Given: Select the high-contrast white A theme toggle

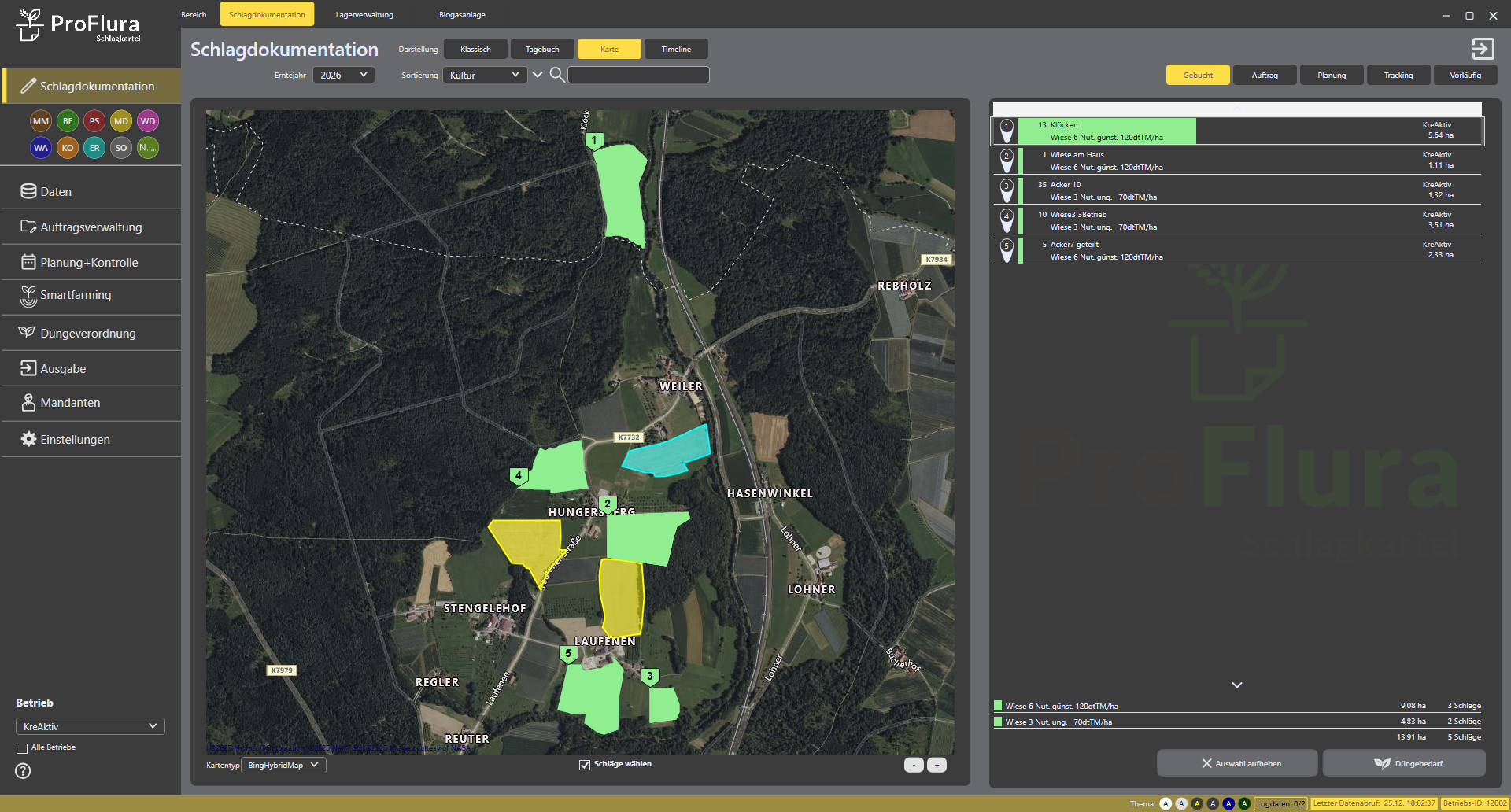Looking at the screenshot, I should tap(1166, 803).
